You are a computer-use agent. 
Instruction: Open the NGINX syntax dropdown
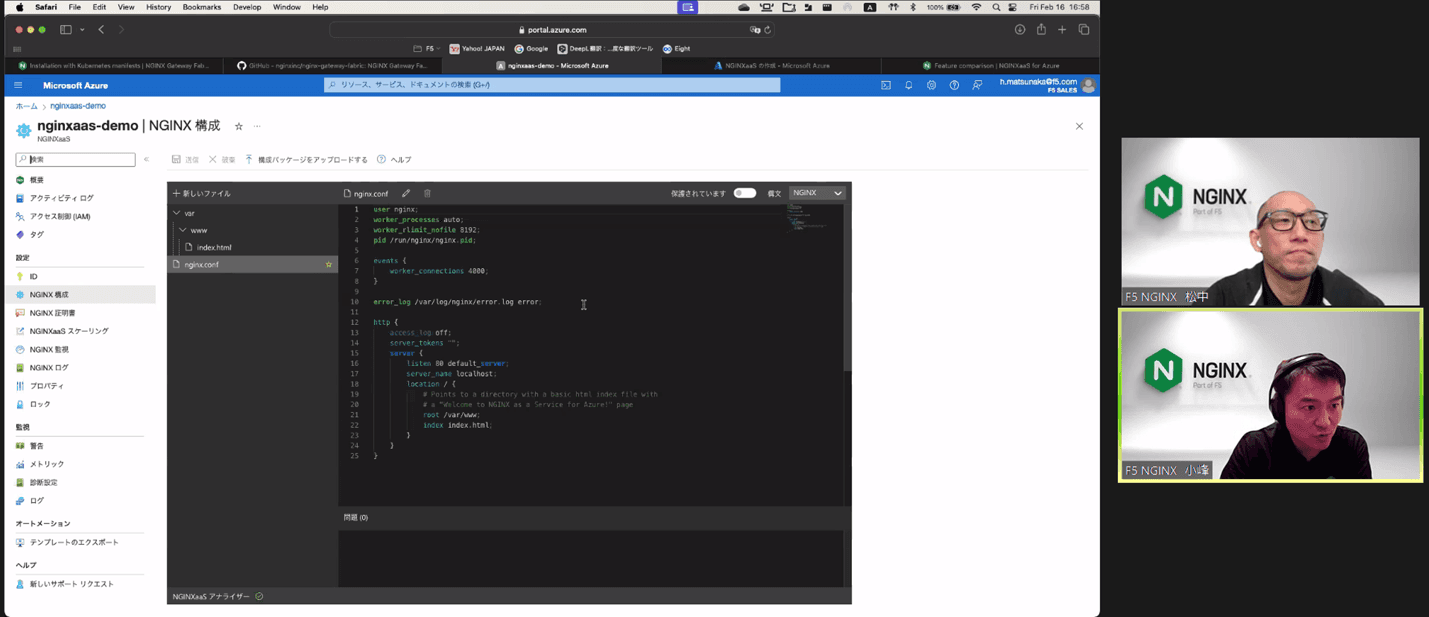(817, 193)
